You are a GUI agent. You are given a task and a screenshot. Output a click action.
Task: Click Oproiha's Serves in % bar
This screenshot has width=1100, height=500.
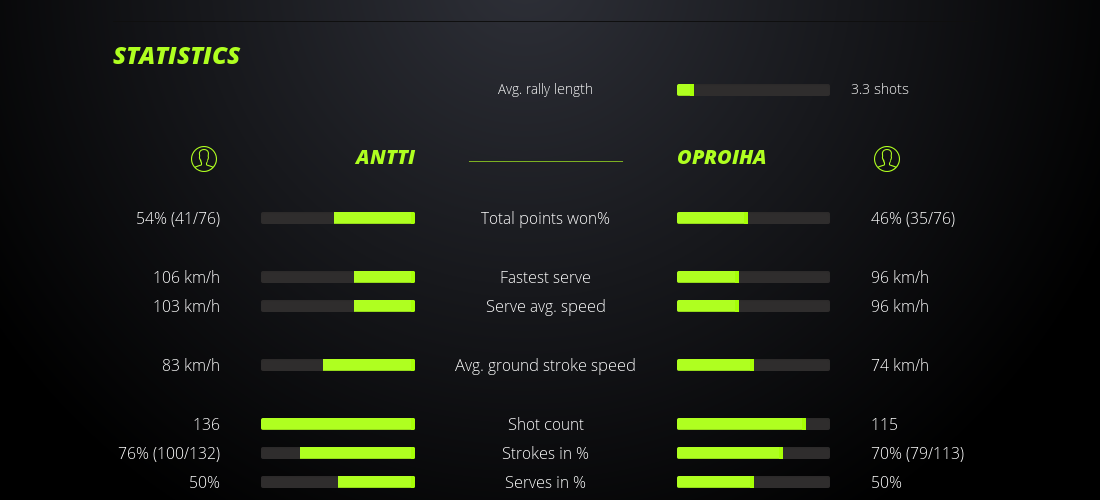[753, 482]
